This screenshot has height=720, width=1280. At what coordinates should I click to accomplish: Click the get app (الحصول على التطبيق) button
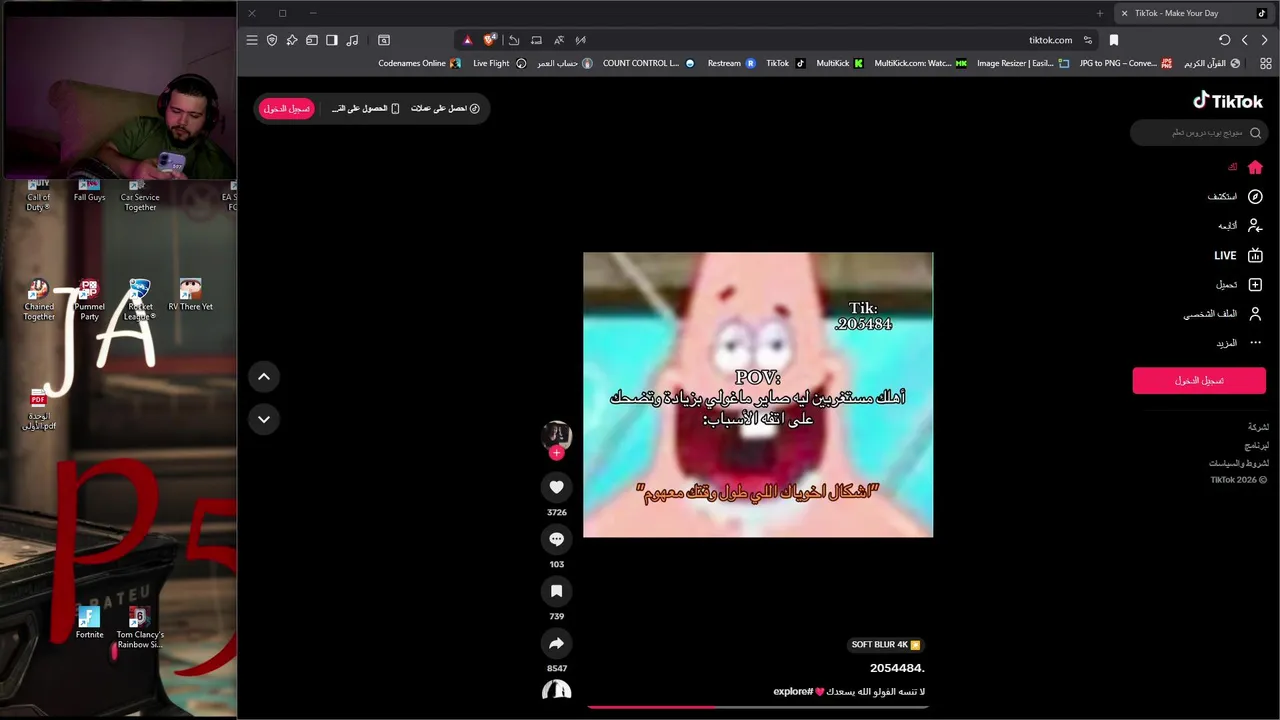pyautogui.click(x=366, y=108)
